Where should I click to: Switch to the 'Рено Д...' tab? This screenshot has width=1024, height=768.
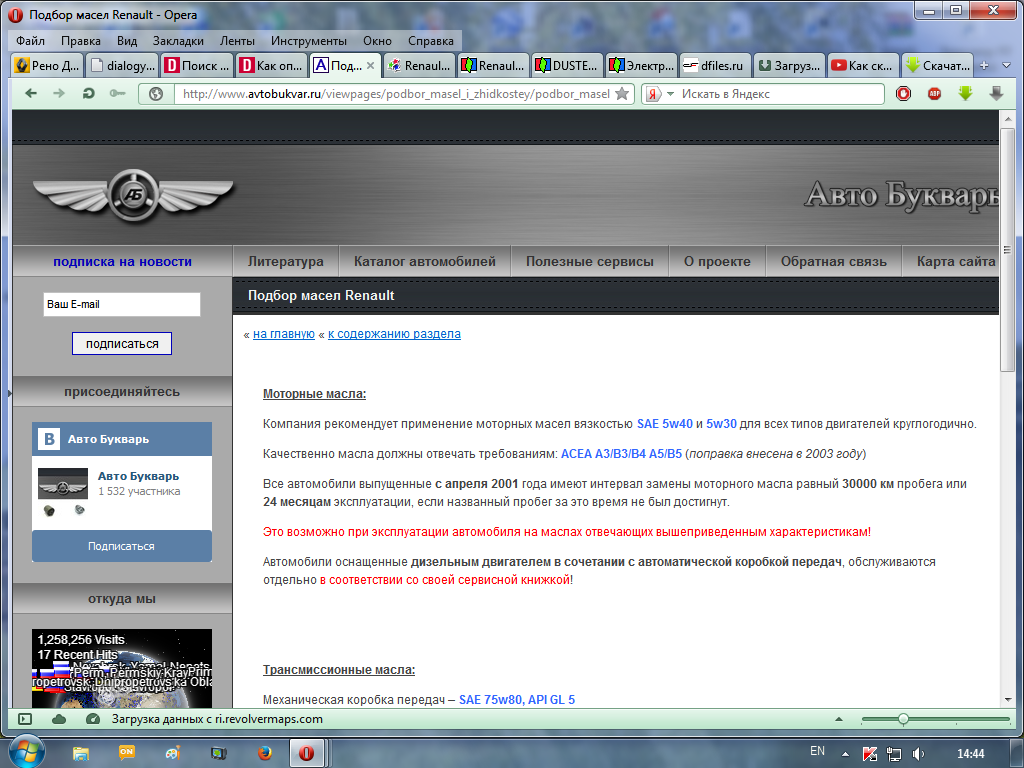coord(48,65)
